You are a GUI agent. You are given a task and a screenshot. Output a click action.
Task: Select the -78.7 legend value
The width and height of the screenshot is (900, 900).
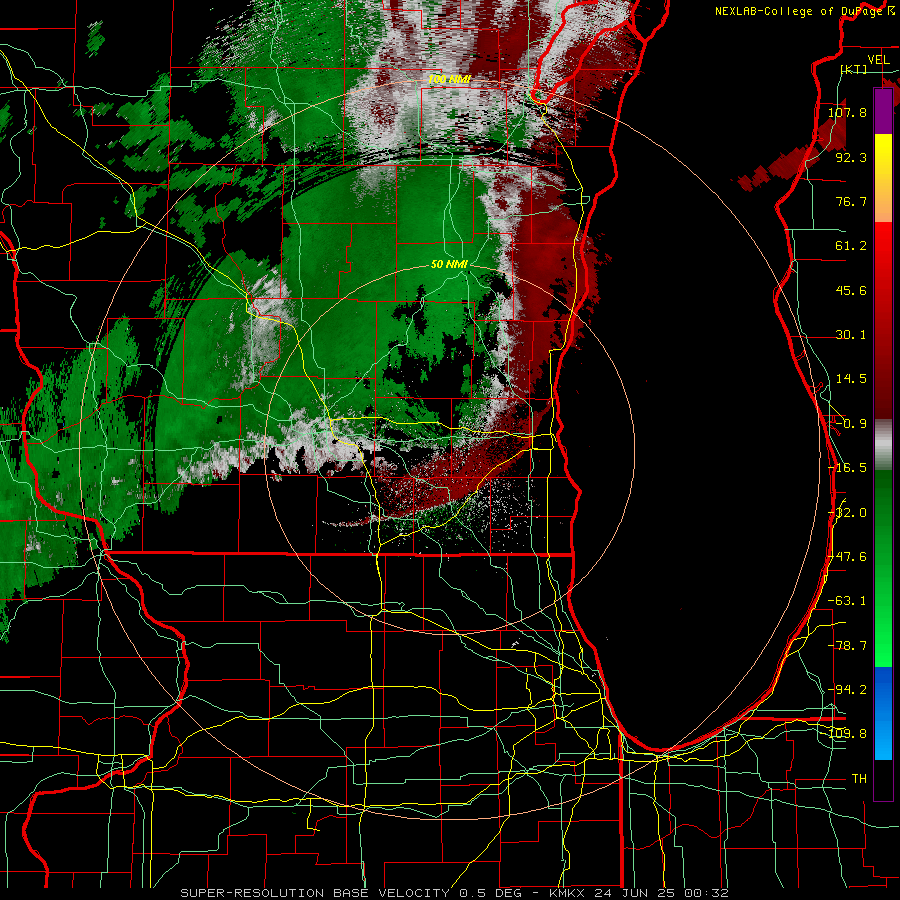point(847,646)
